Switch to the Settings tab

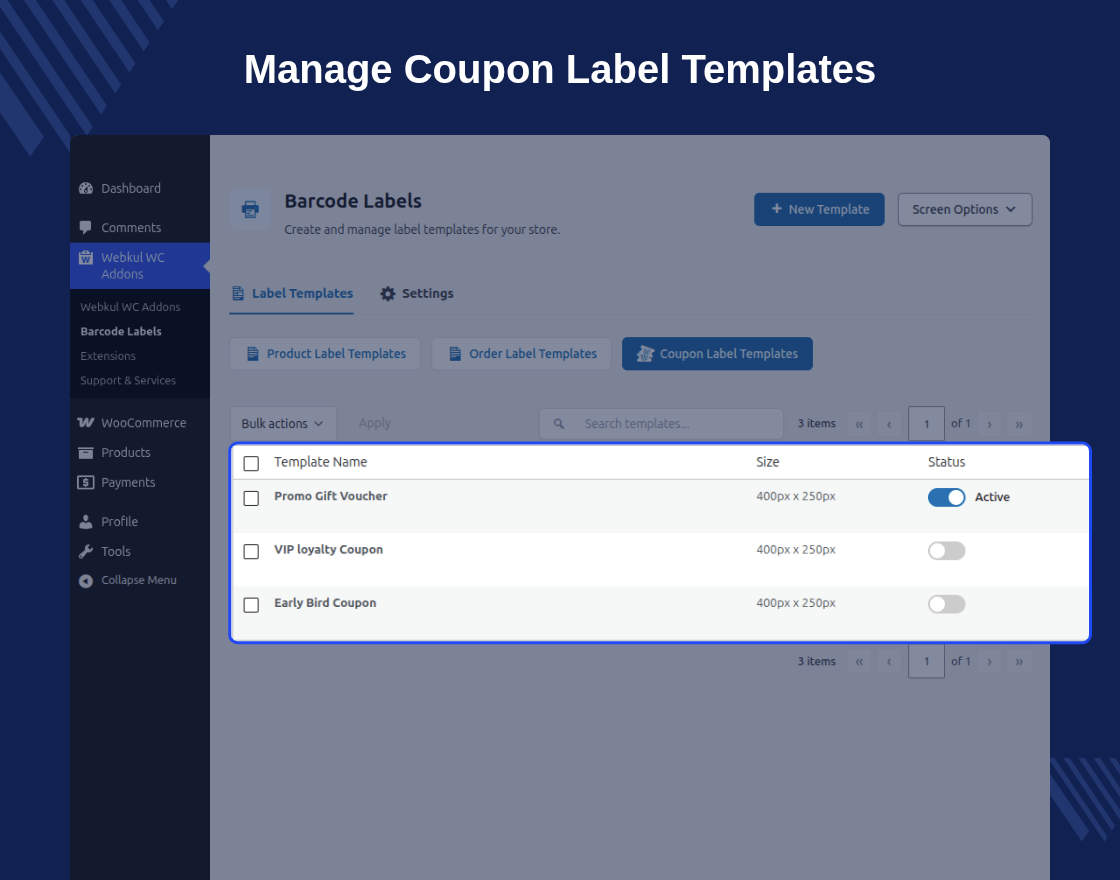pos(417,294)
